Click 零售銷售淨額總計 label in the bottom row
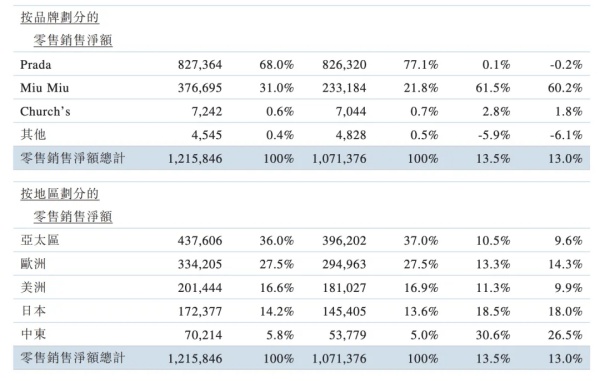 click(x=73, y=358)
